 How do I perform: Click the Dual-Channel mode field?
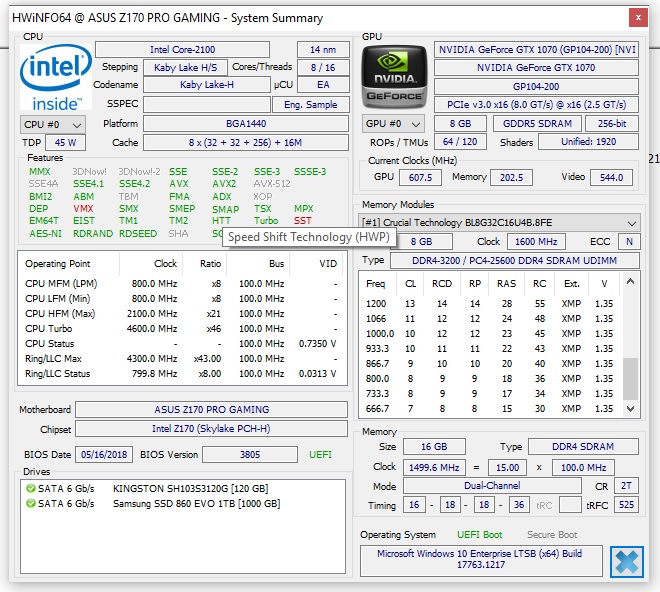tap(492, 486)
